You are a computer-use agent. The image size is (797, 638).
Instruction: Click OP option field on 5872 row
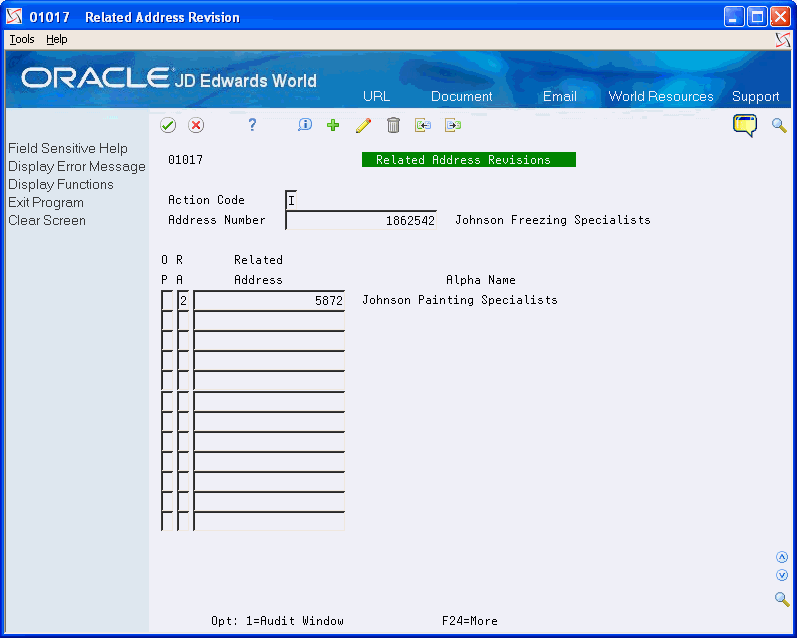(167, 300)
